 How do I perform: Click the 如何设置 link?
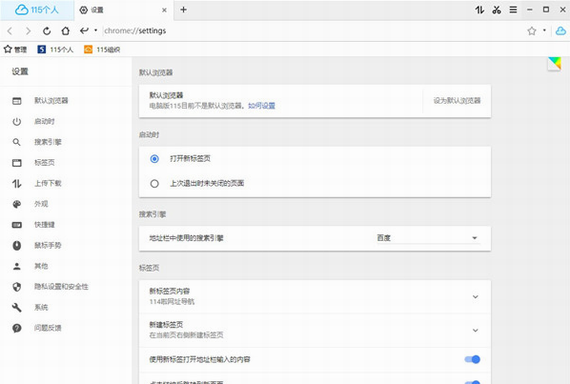261,106
